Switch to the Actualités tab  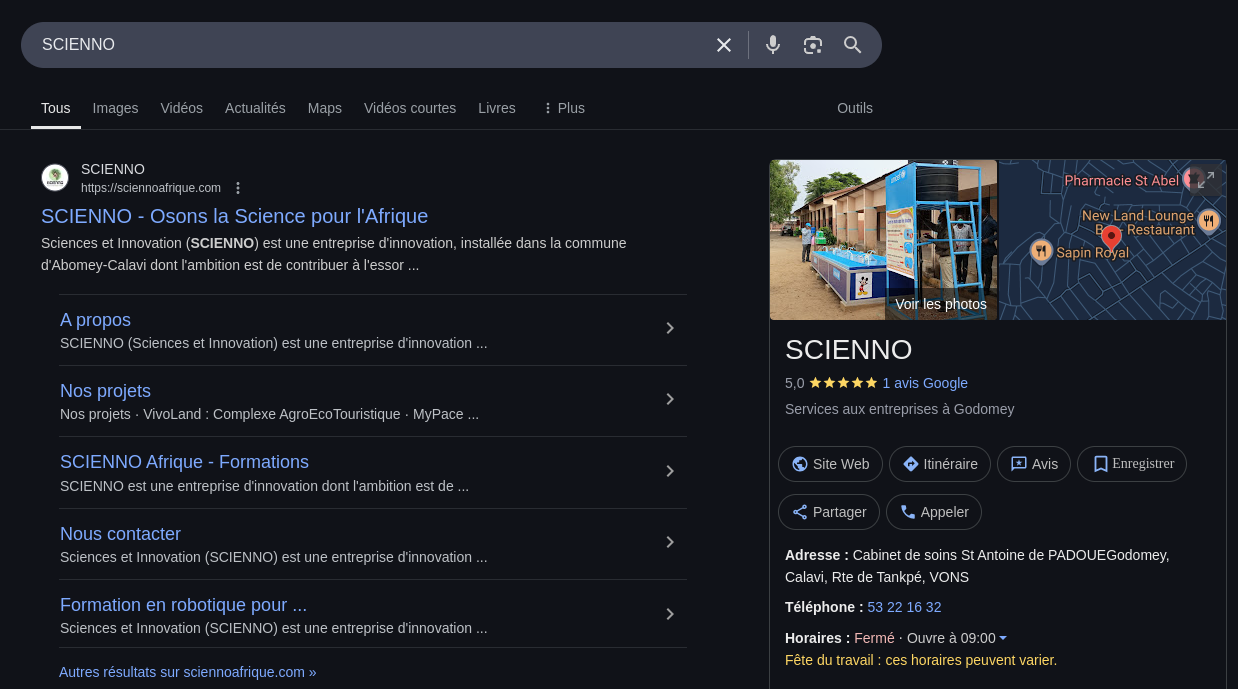(x=255, y=108)
